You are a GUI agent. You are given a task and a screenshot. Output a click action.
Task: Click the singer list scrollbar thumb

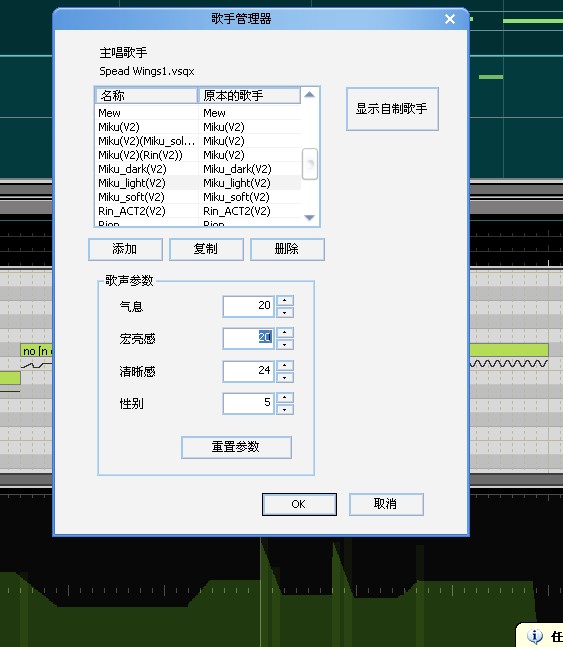310,164
